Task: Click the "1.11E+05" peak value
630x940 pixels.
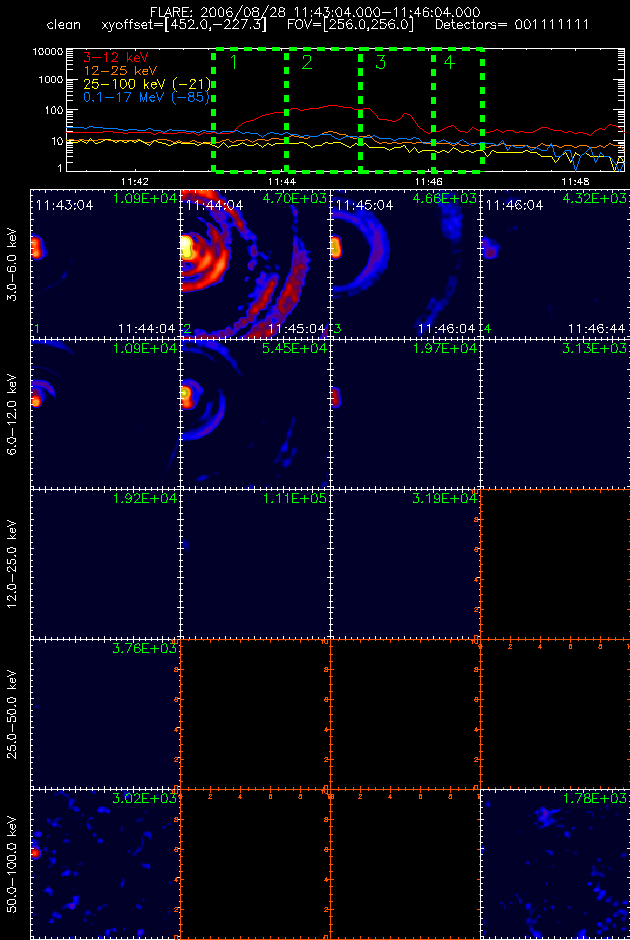Action: pyautogui.click(x=296, y=498)
